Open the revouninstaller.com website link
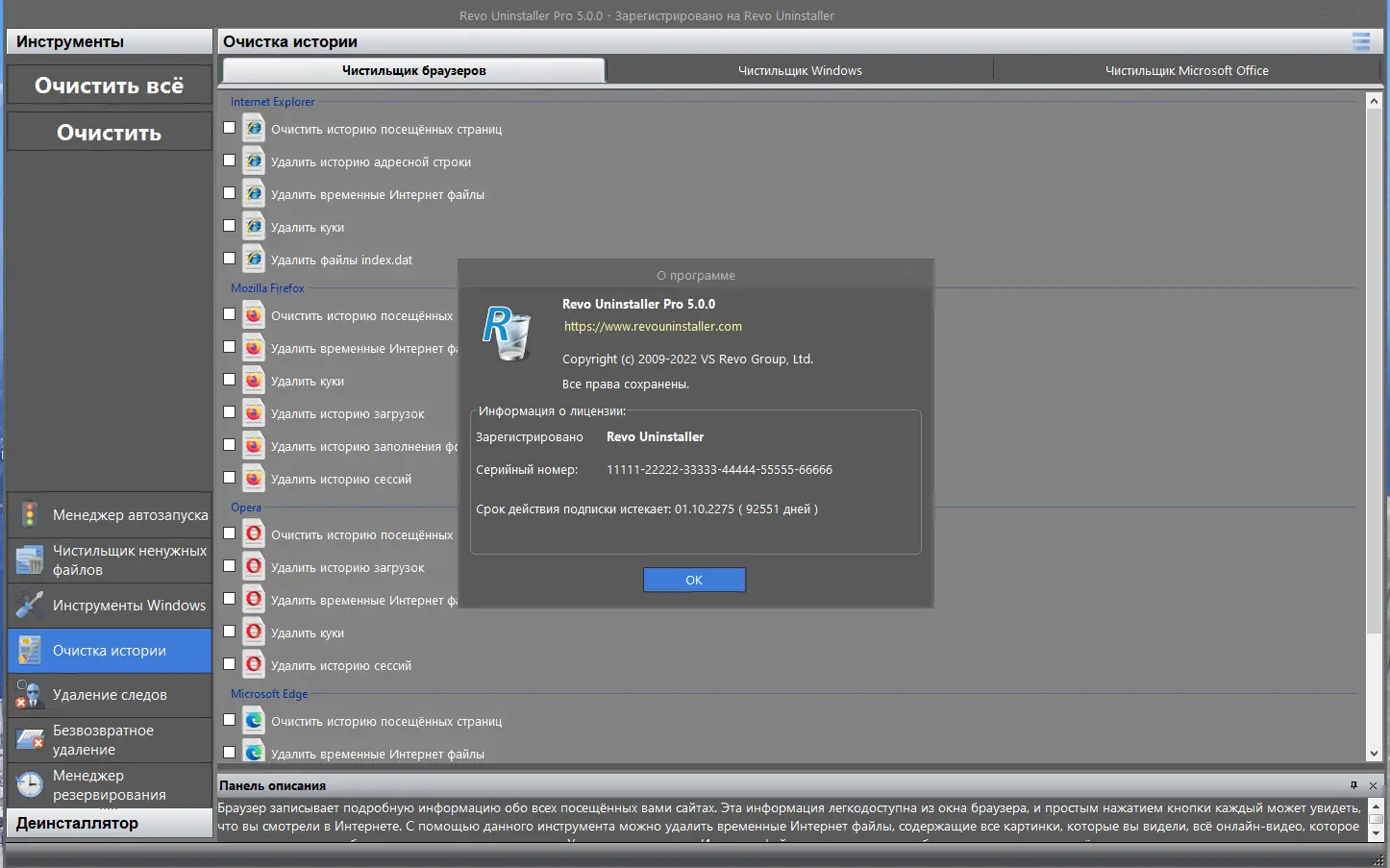 click(x=653, y=326)
